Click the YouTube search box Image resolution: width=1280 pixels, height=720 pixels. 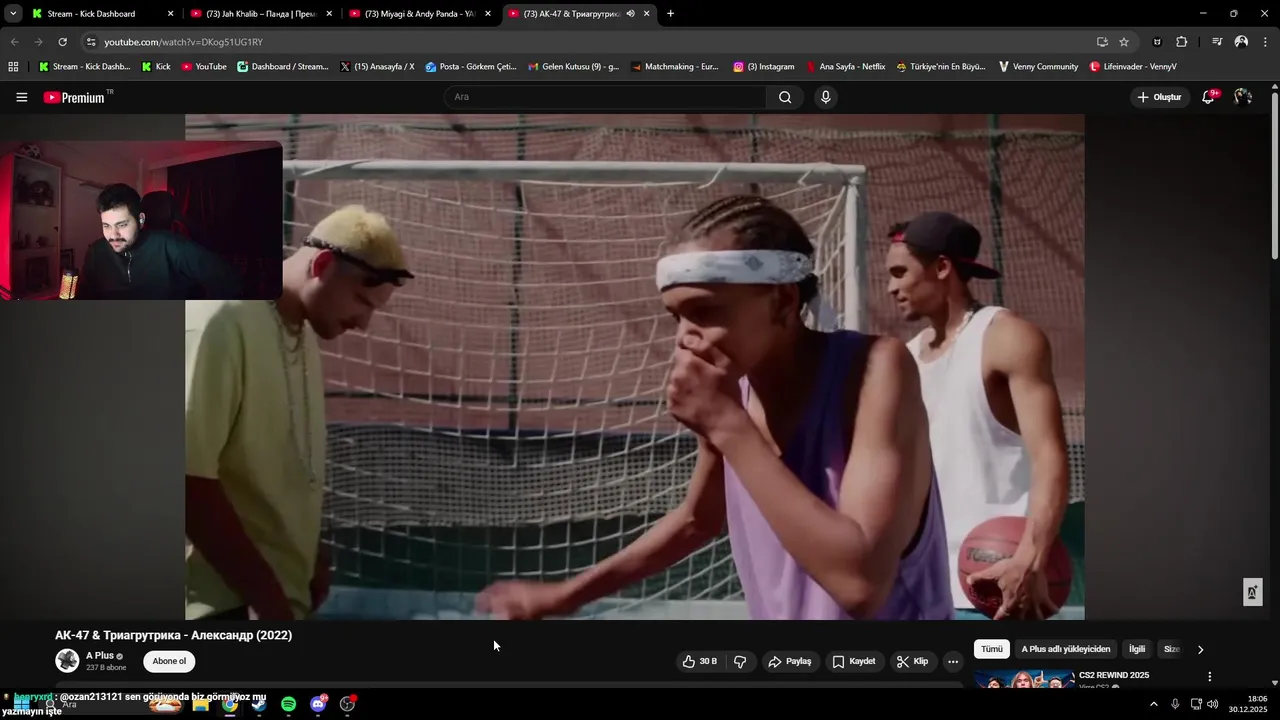coord(605,97)
